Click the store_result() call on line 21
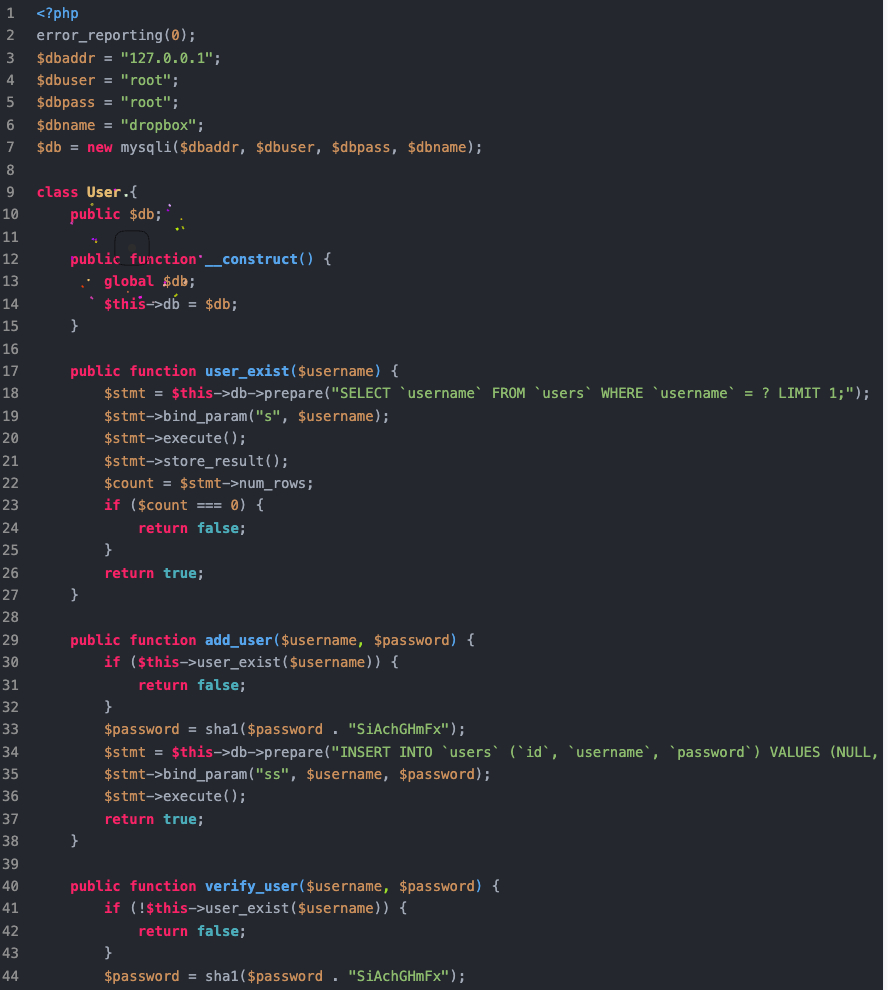 coord(222,461)
